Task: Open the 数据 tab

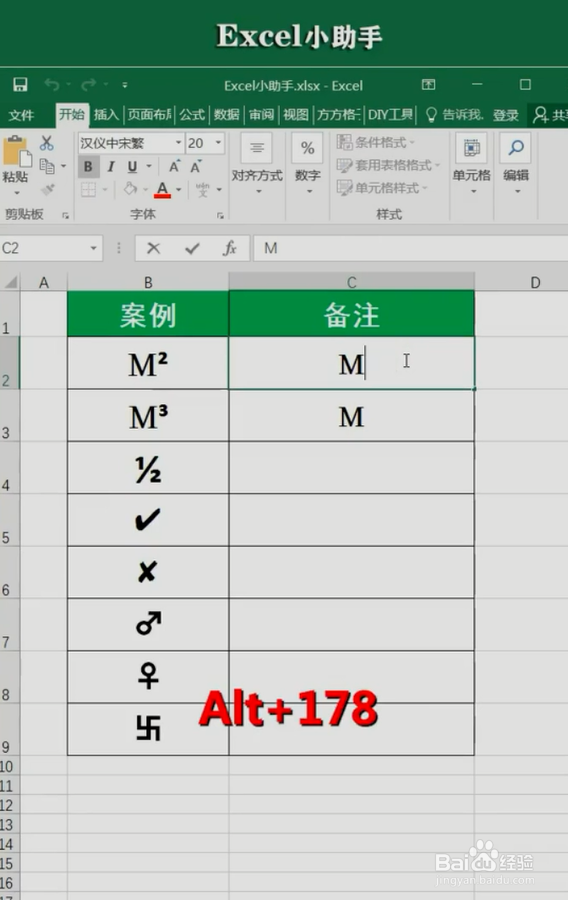Action: [x=227, y=115]
